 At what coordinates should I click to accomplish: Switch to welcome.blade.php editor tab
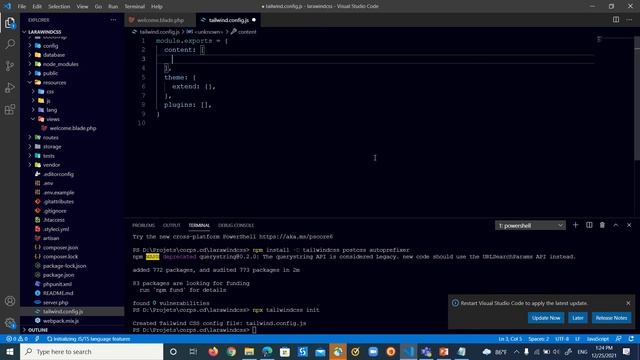click(160, 20)
